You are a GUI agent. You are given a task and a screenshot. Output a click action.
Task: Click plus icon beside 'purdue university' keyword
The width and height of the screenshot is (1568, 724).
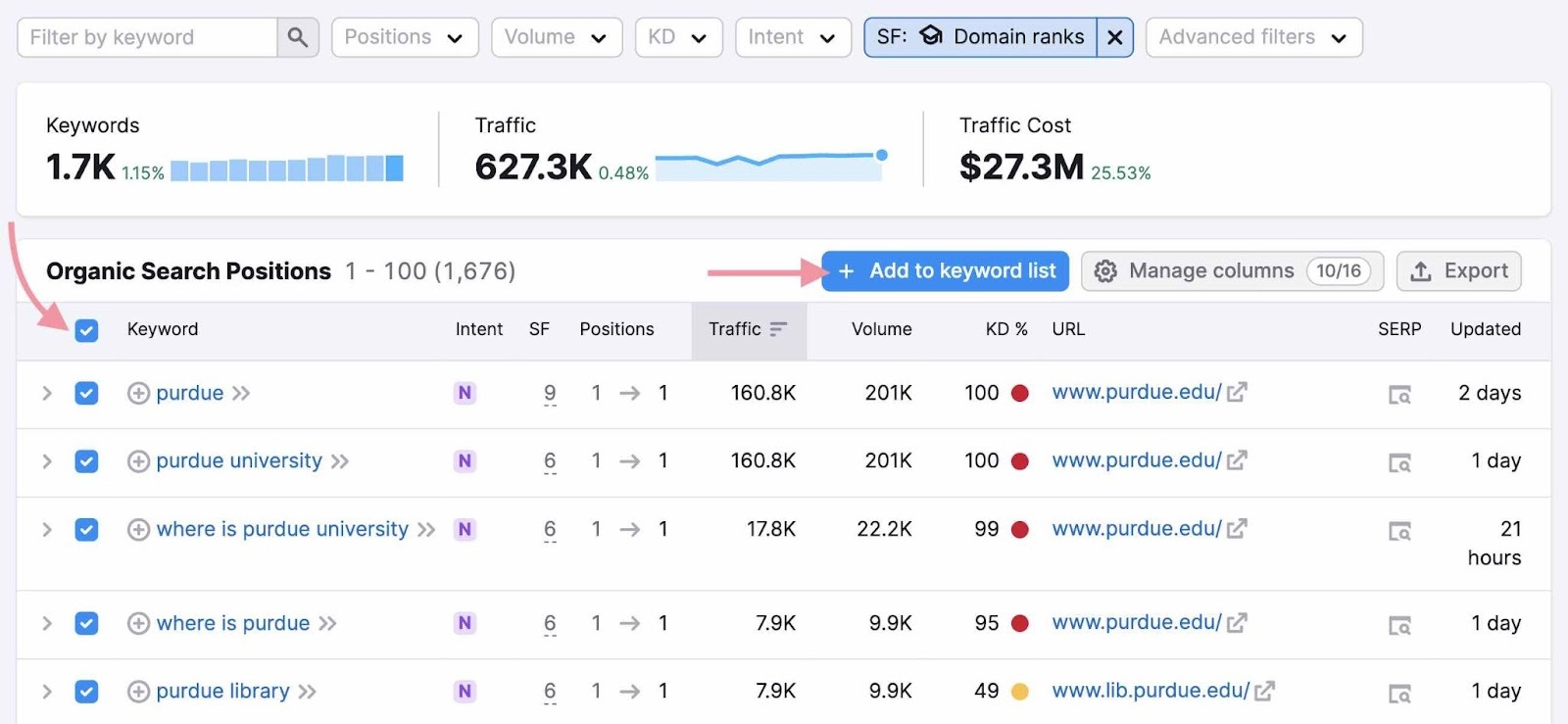pyautogui.click(x=139, y=461)
